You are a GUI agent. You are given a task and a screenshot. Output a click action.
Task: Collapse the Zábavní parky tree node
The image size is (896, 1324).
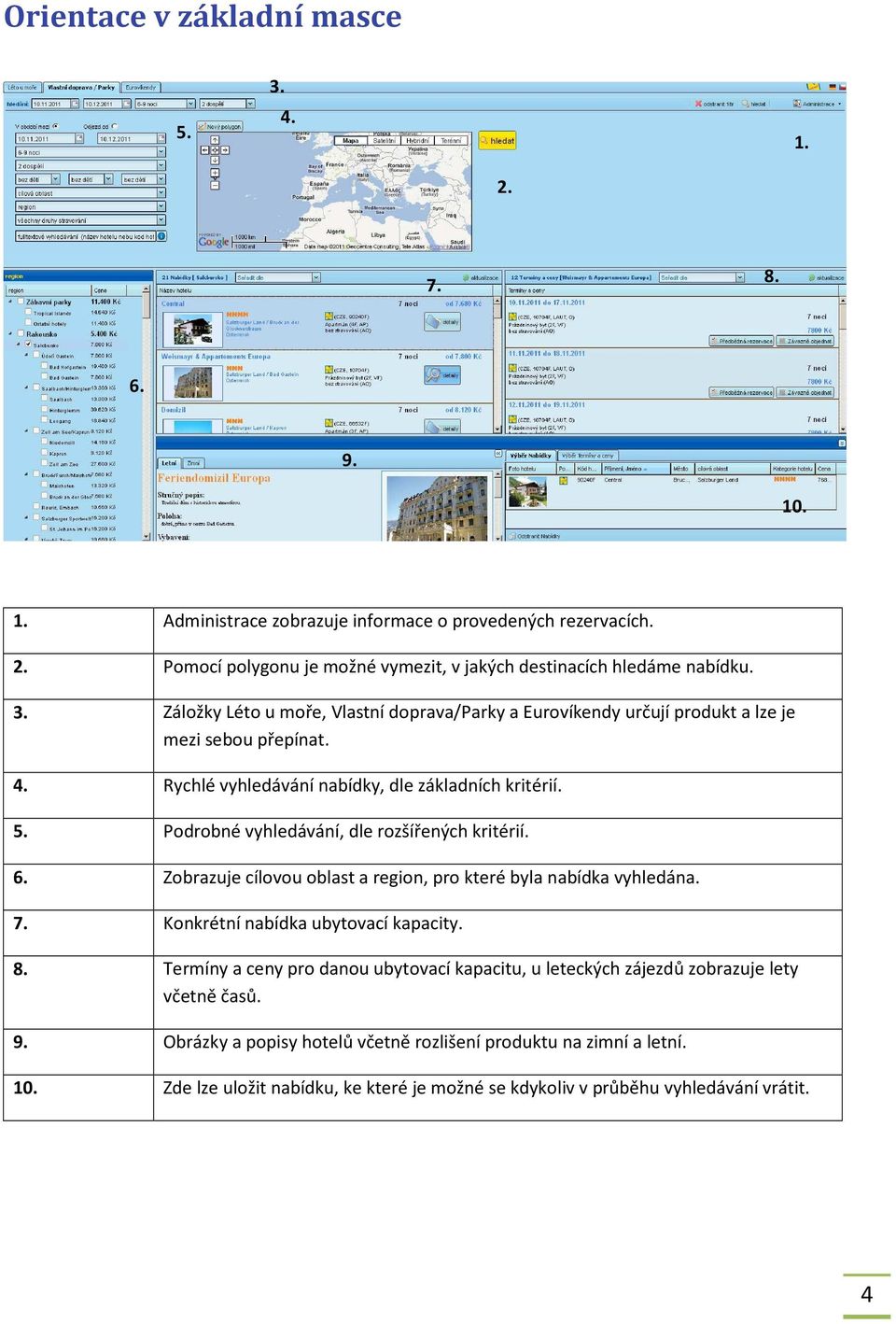tap(9, 302)
